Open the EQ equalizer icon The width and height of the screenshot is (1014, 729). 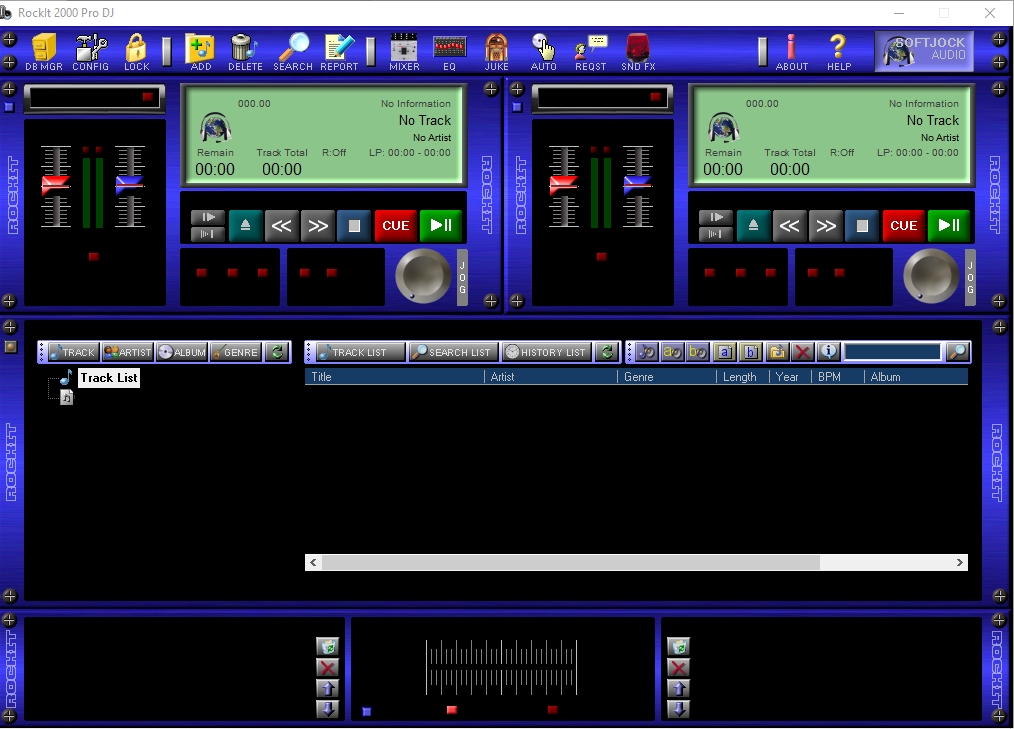click(449, 50)
